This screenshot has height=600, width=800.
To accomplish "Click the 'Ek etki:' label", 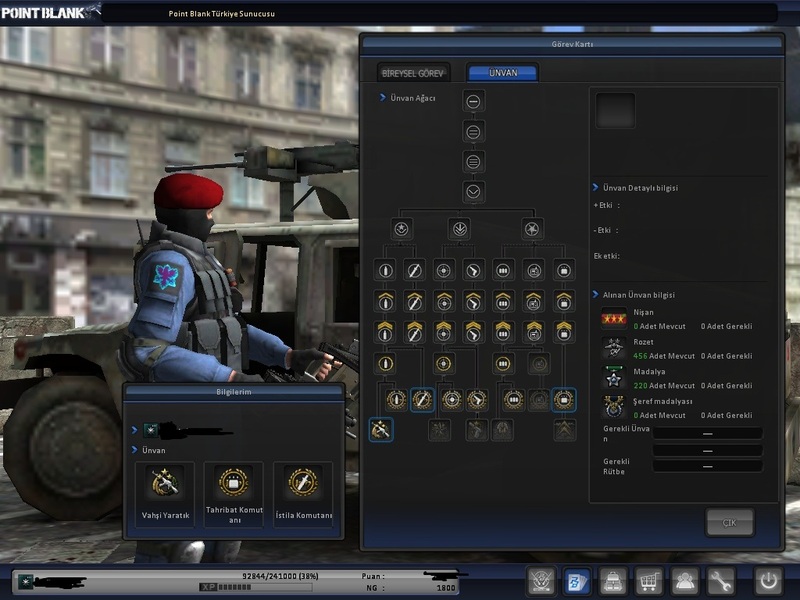I will tap(607, 256).
